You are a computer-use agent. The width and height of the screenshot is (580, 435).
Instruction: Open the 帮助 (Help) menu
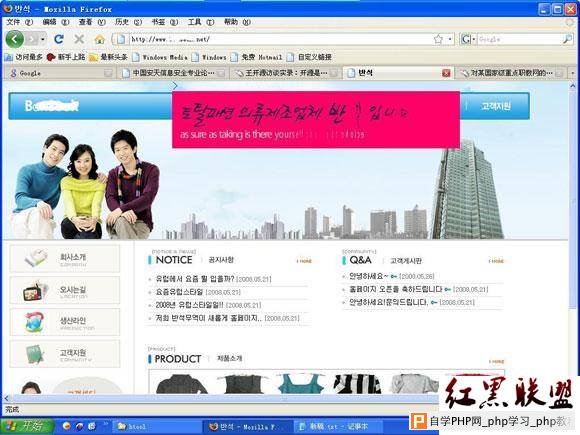(237, 22)
